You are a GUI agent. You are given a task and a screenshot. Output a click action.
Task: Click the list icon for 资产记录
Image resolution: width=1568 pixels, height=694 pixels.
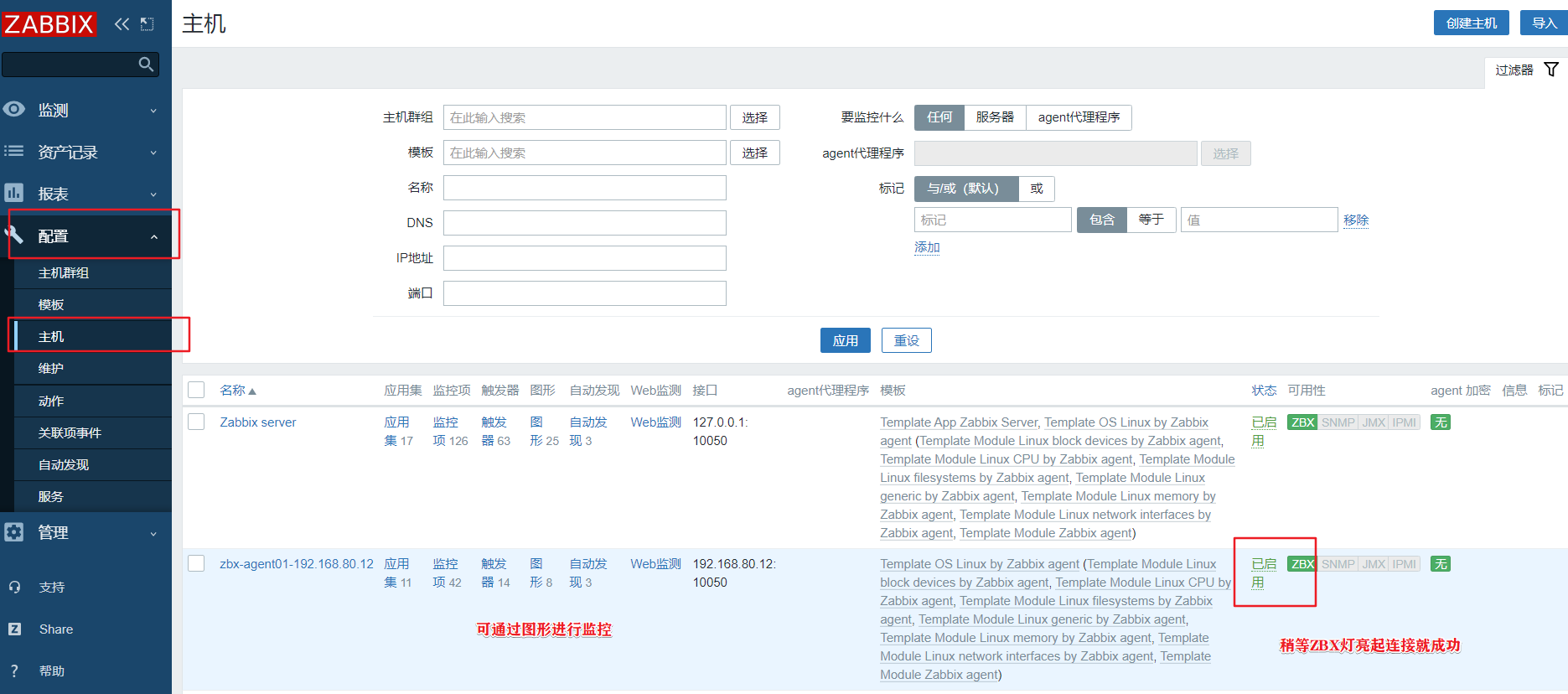(x=14, y=151)
